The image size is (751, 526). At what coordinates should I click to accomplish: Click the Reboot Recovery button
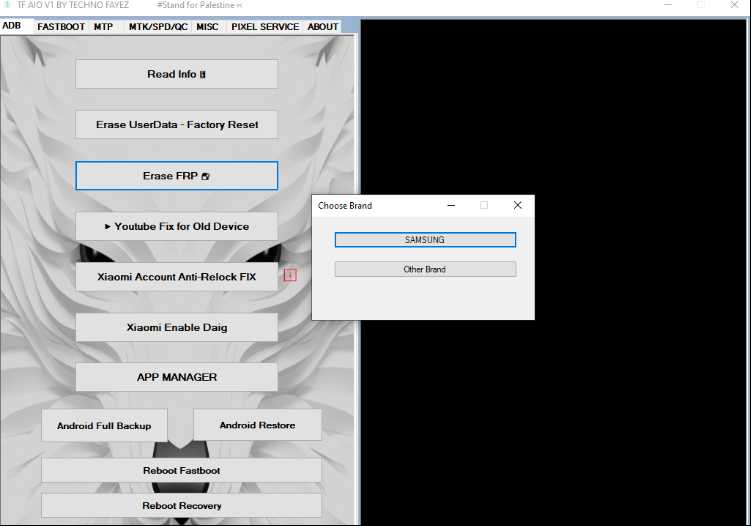click(x=182, y=506)
